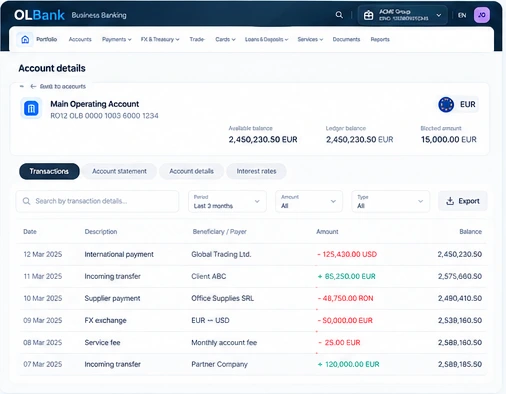Open the FX & Treasury menu dropdown
This screenshot has width=506, height=394.
tap(160, 39)
